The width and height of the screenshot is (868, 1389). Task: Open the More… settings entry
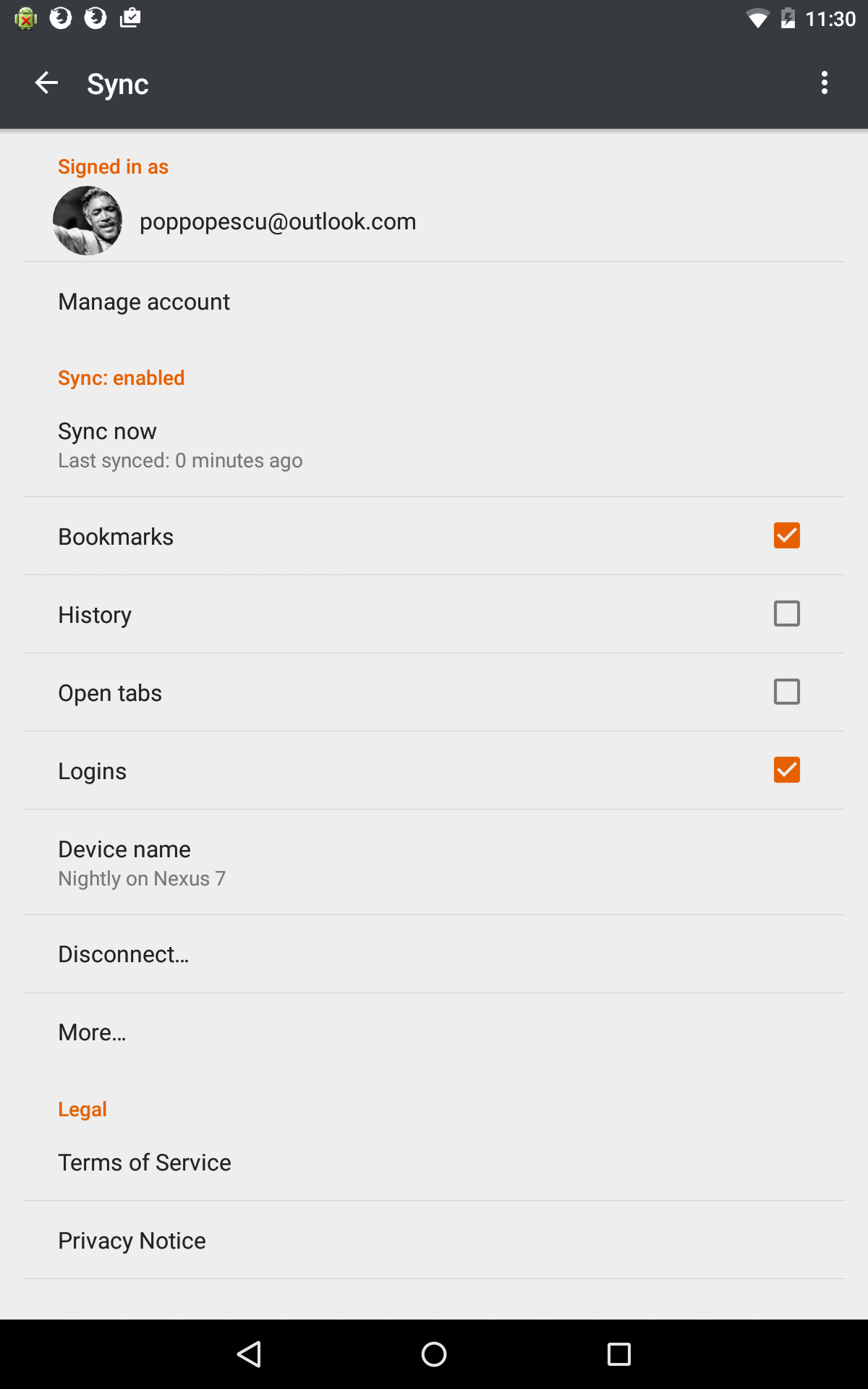tap(434, 1032)
